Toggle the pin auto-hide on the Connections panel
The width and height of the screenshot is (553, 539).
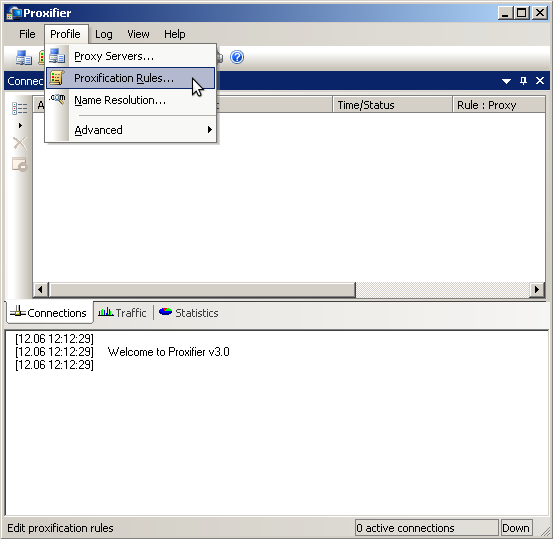click(523, 81)
